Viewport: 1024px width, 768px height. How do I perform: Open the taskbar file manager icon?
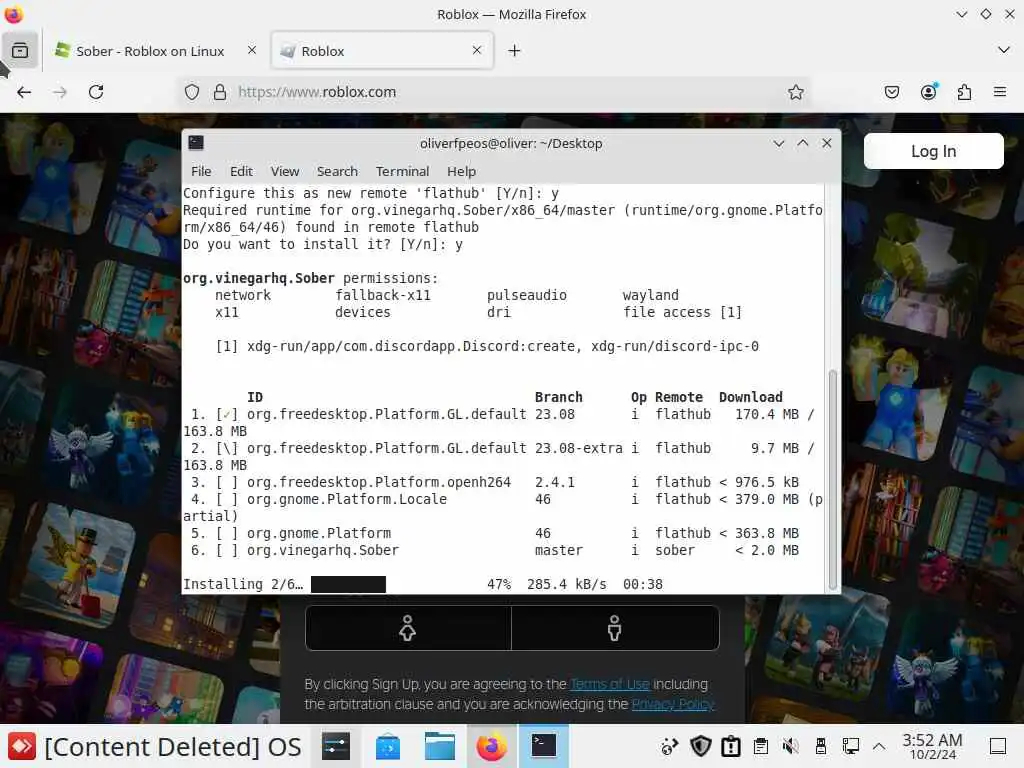coord(440,746)
